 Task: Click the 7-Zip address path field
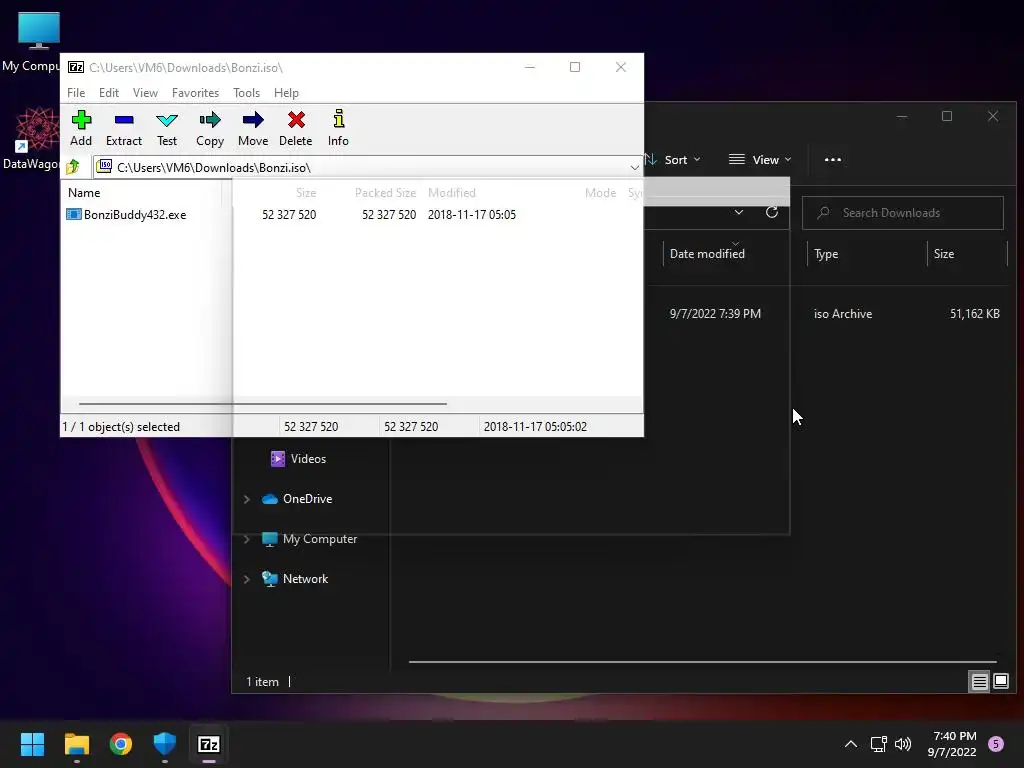368,168
